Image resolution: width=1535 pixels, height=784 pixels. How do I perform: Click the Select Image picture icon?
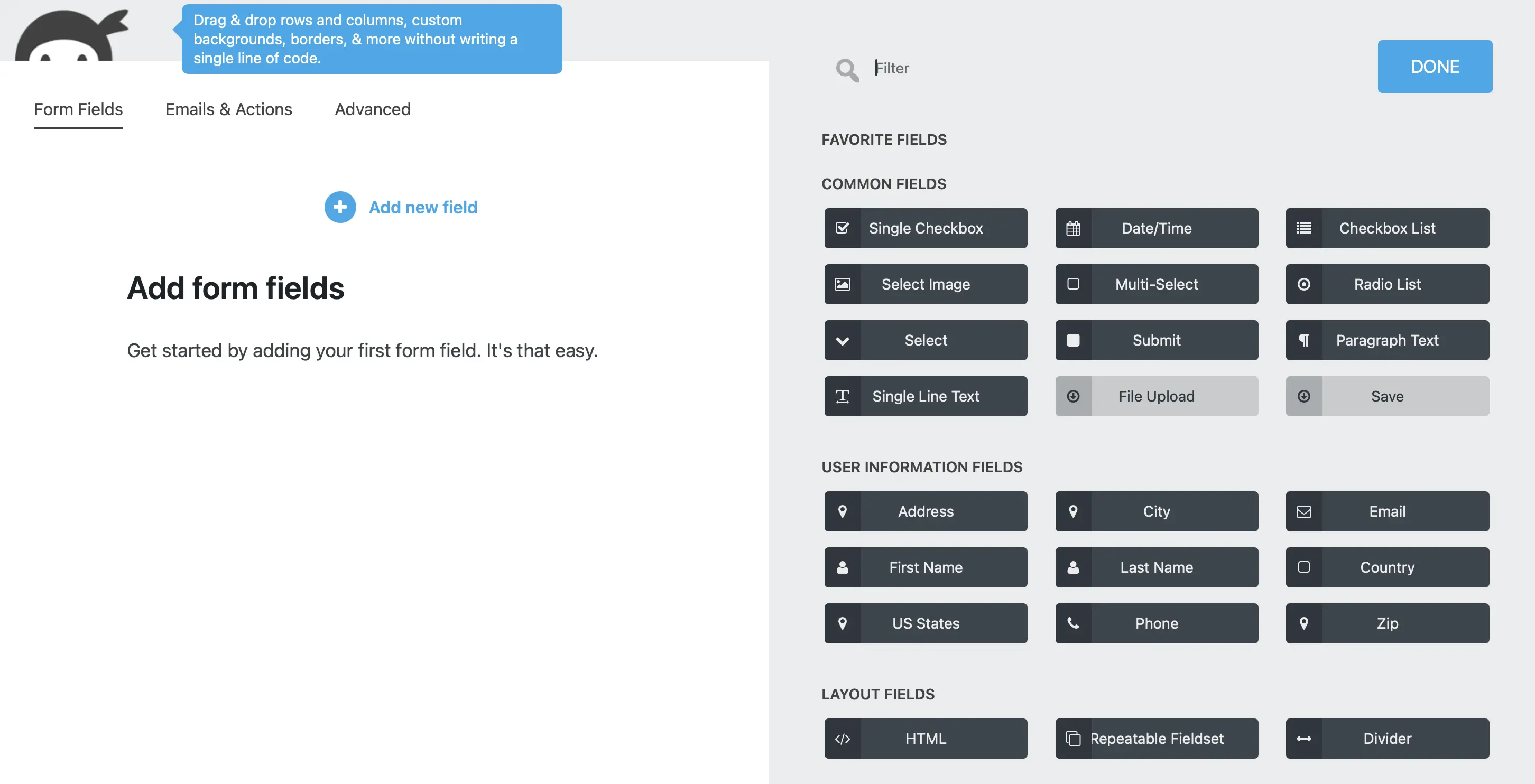(x=843, y=284)
